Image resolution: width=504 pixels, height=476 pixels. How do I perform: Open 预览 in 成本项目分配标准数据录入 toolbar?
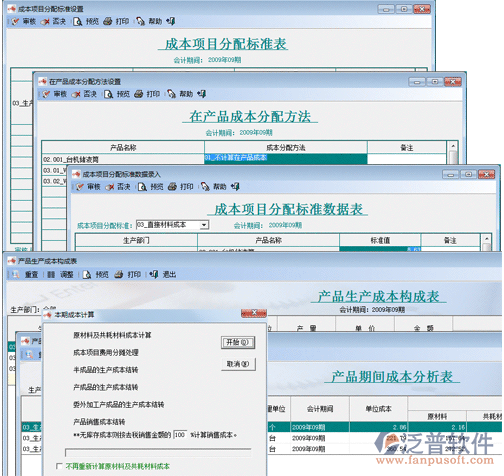tap(142, 187)
